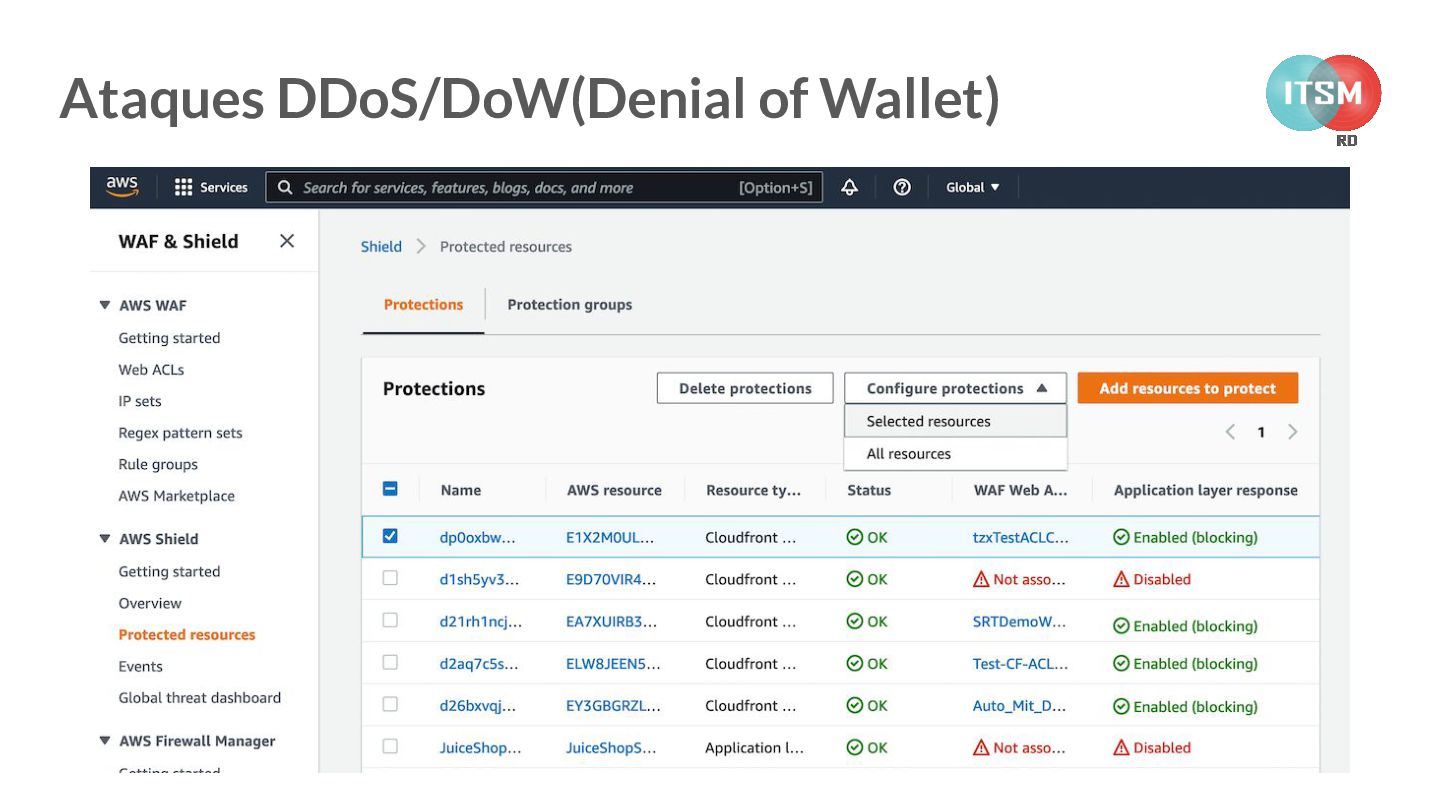This screenshot has height=810, width=1440.
Task: Collapse the AWS WAF sidebar section
Action: coord(105,305)
